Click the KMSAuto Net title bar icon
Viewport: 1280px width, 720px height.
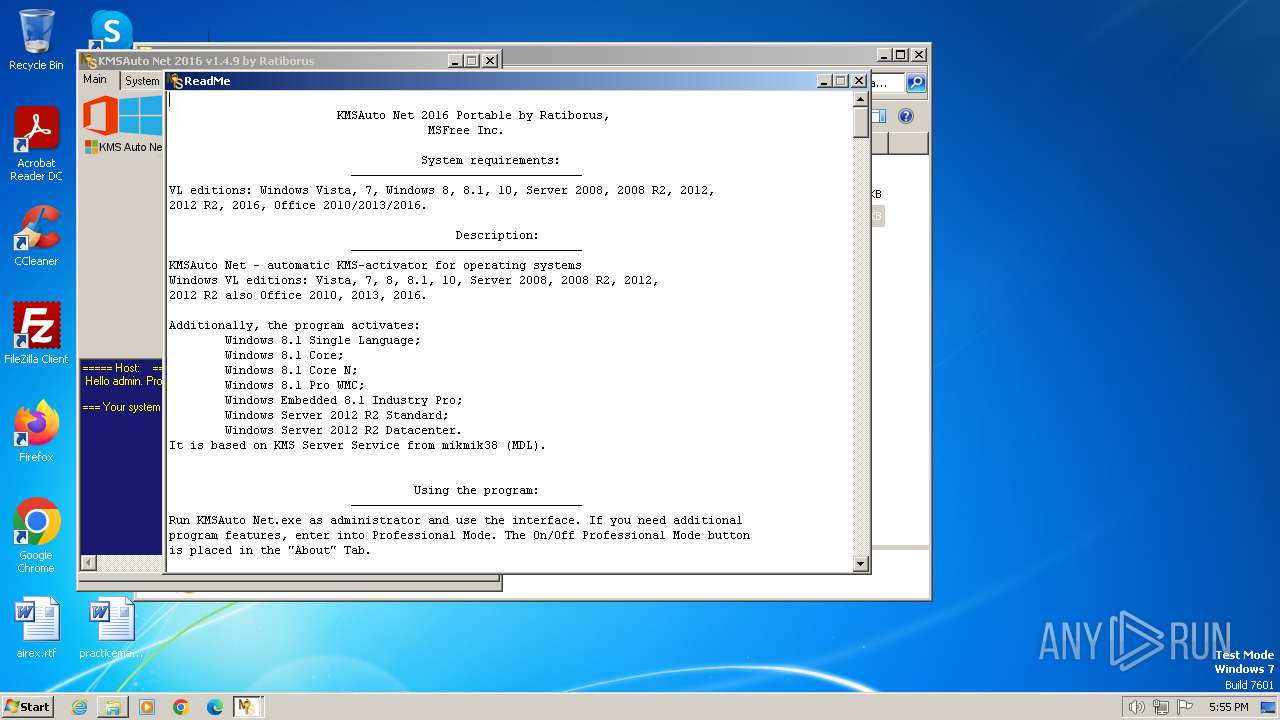[90, 61]
